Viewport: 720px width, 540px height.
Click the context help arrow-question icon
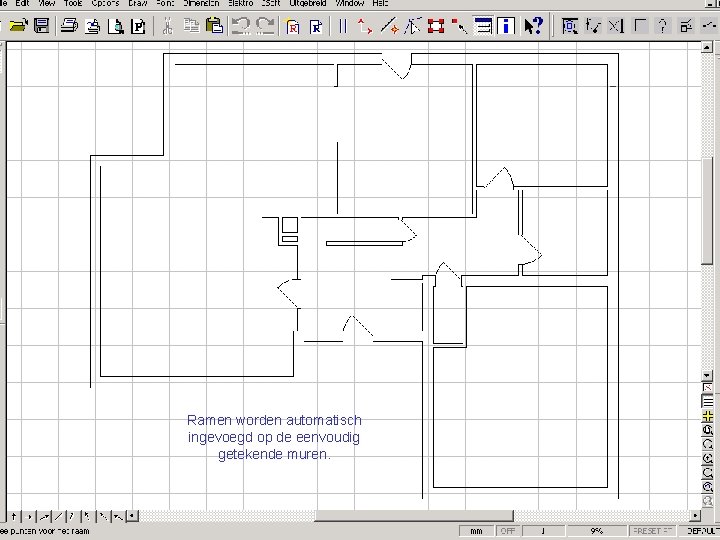click(534, 26)
